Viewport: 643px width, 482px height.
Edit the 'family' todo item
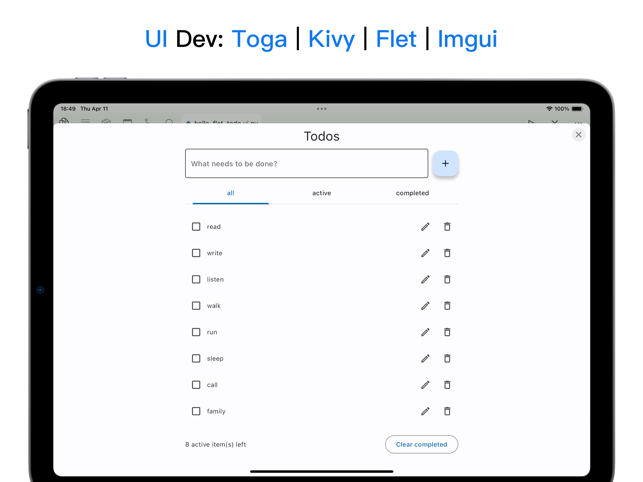(x=425, y=411)
